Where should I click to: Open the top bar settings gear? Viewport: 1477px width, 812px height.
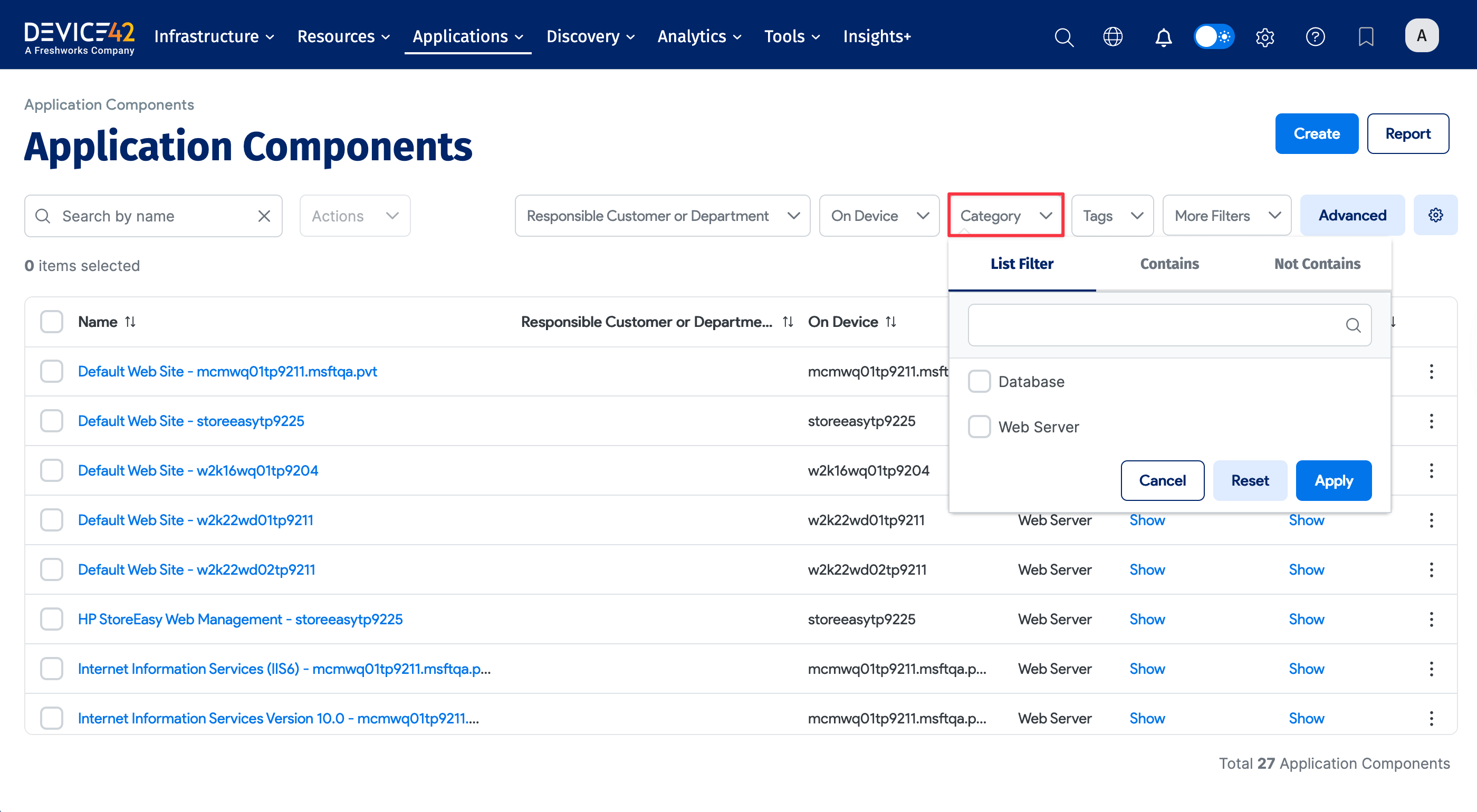tap(1265, 37)
